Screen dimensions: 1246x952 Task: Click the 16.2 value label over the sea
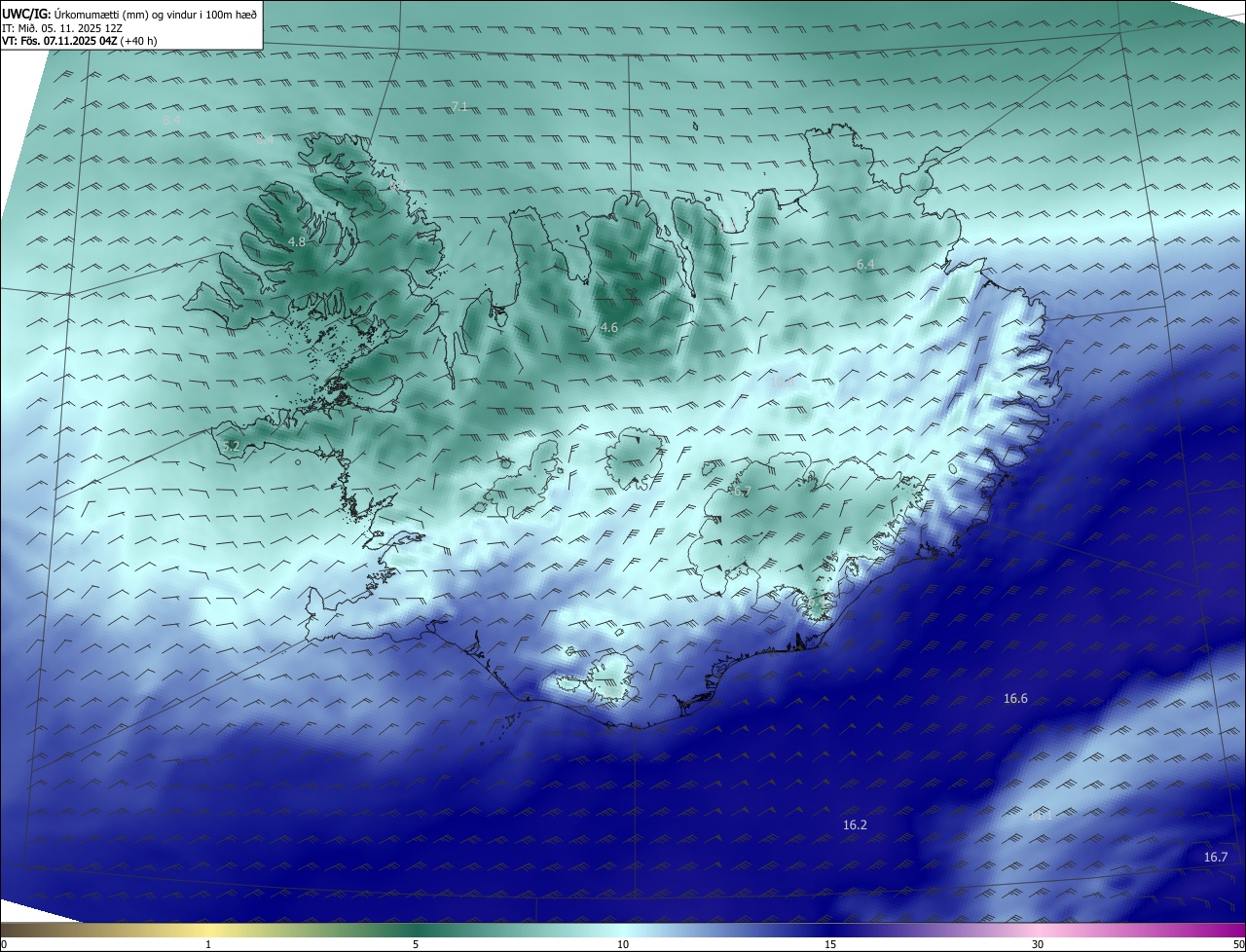click(x=855, y=824)
